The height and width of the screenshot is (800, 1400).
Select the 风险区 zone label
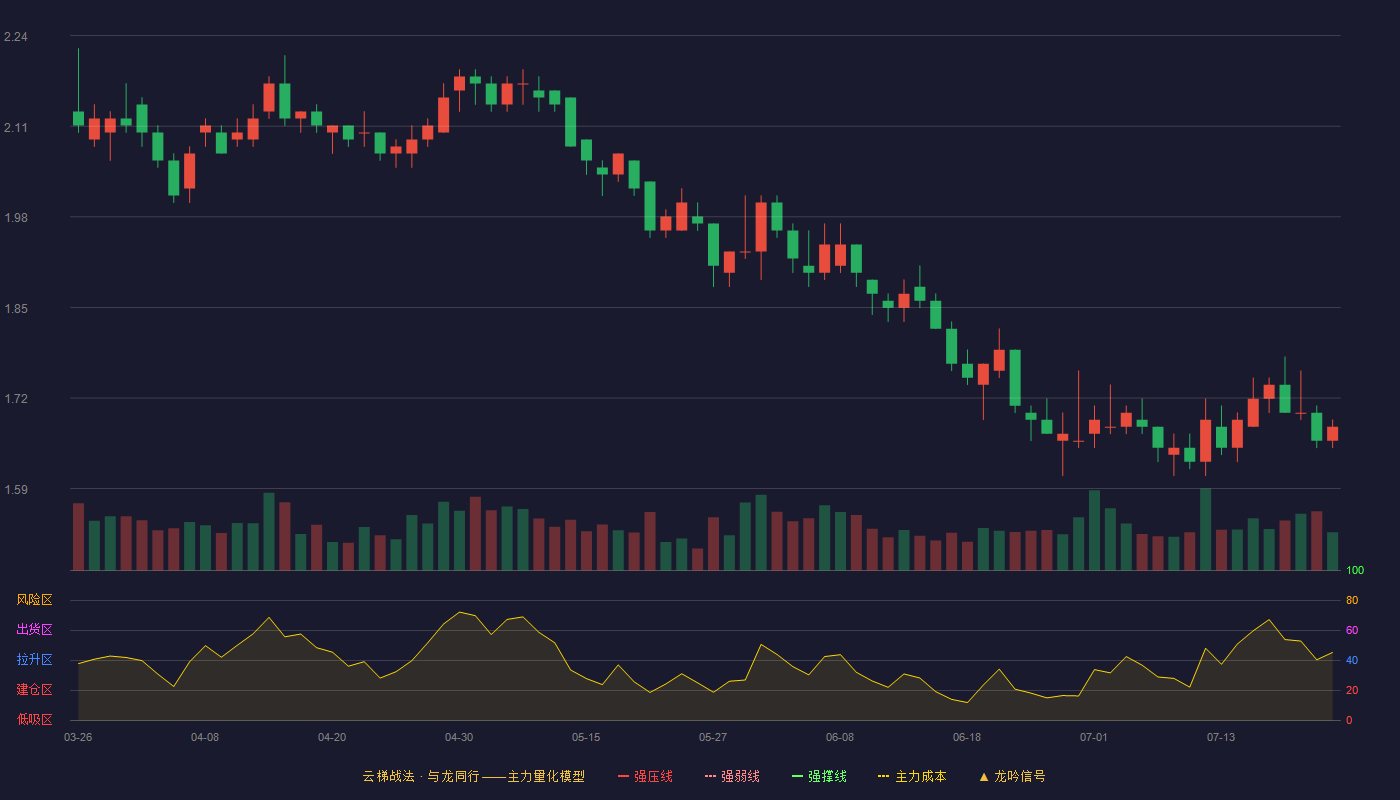coord(34,600)
